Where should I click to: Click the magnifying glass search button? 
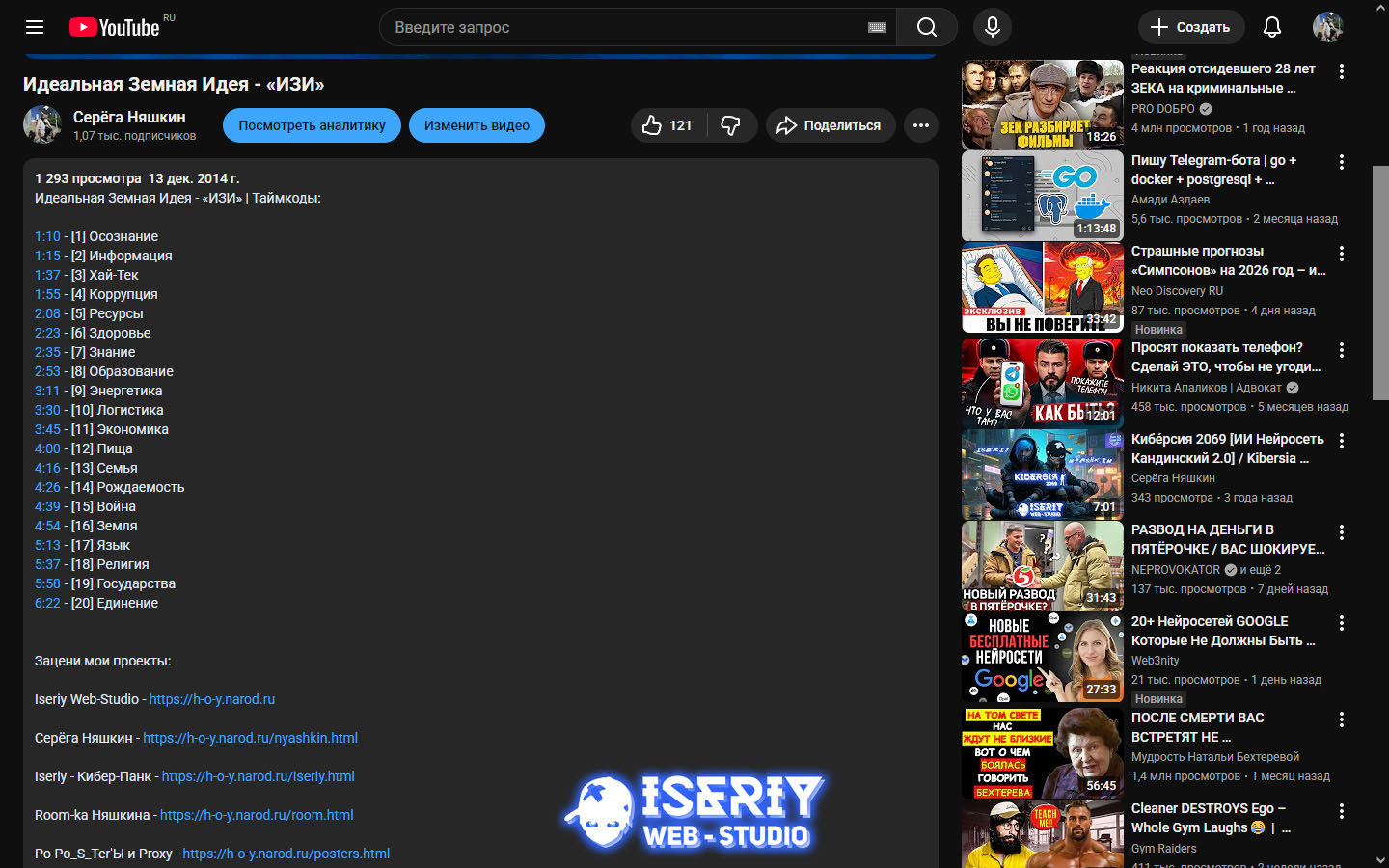tap(926, 27)
